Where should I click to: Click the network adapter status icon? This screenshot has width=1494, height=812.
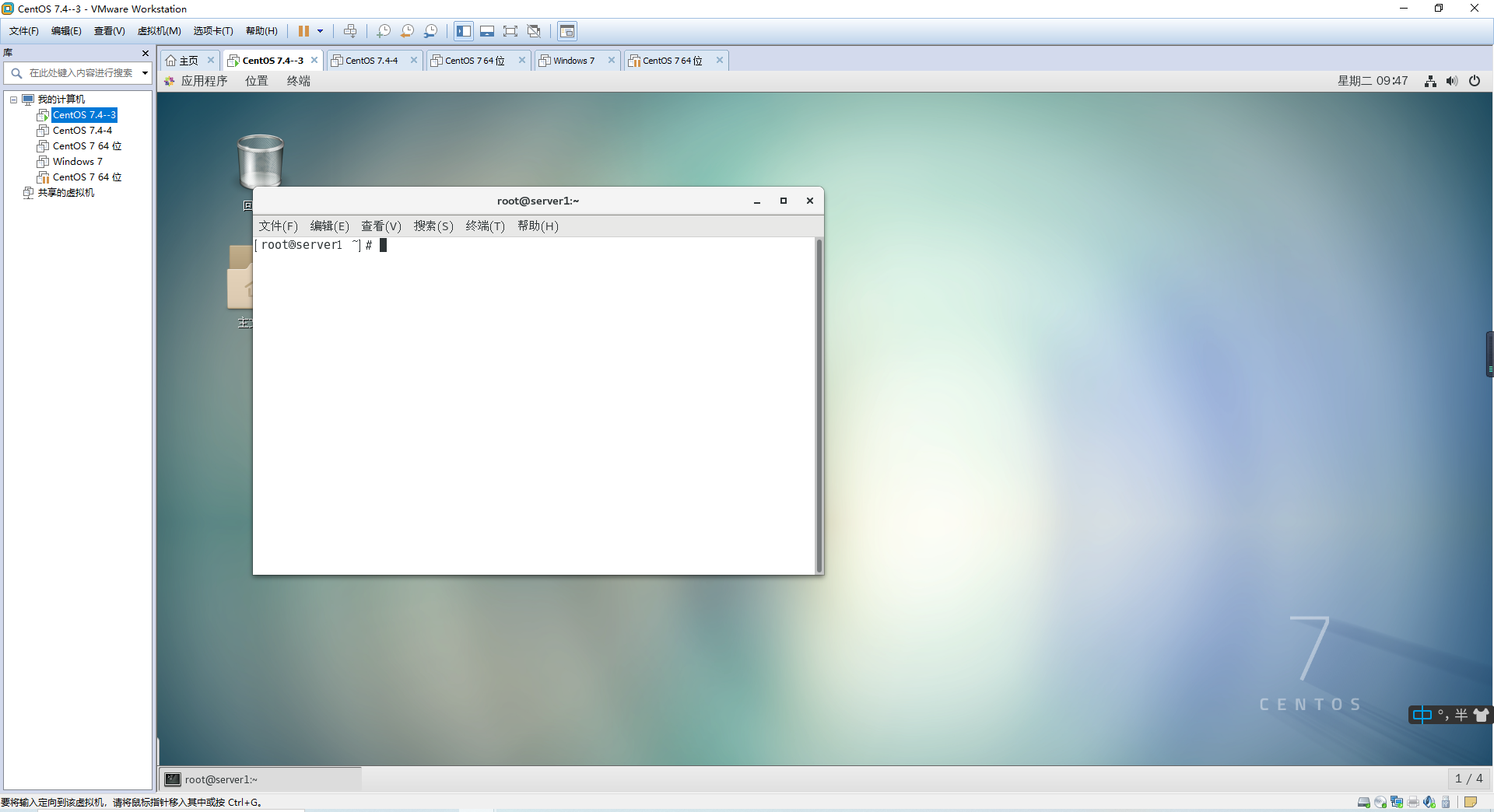[1397, 803]
